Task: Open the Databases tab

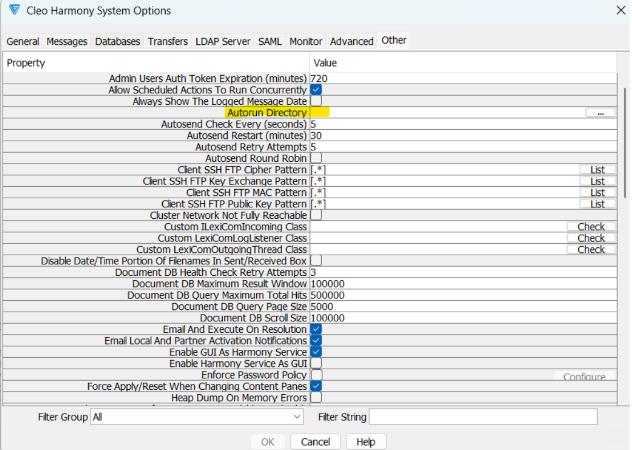Action: pyautogui.click(x=117, y=42)
